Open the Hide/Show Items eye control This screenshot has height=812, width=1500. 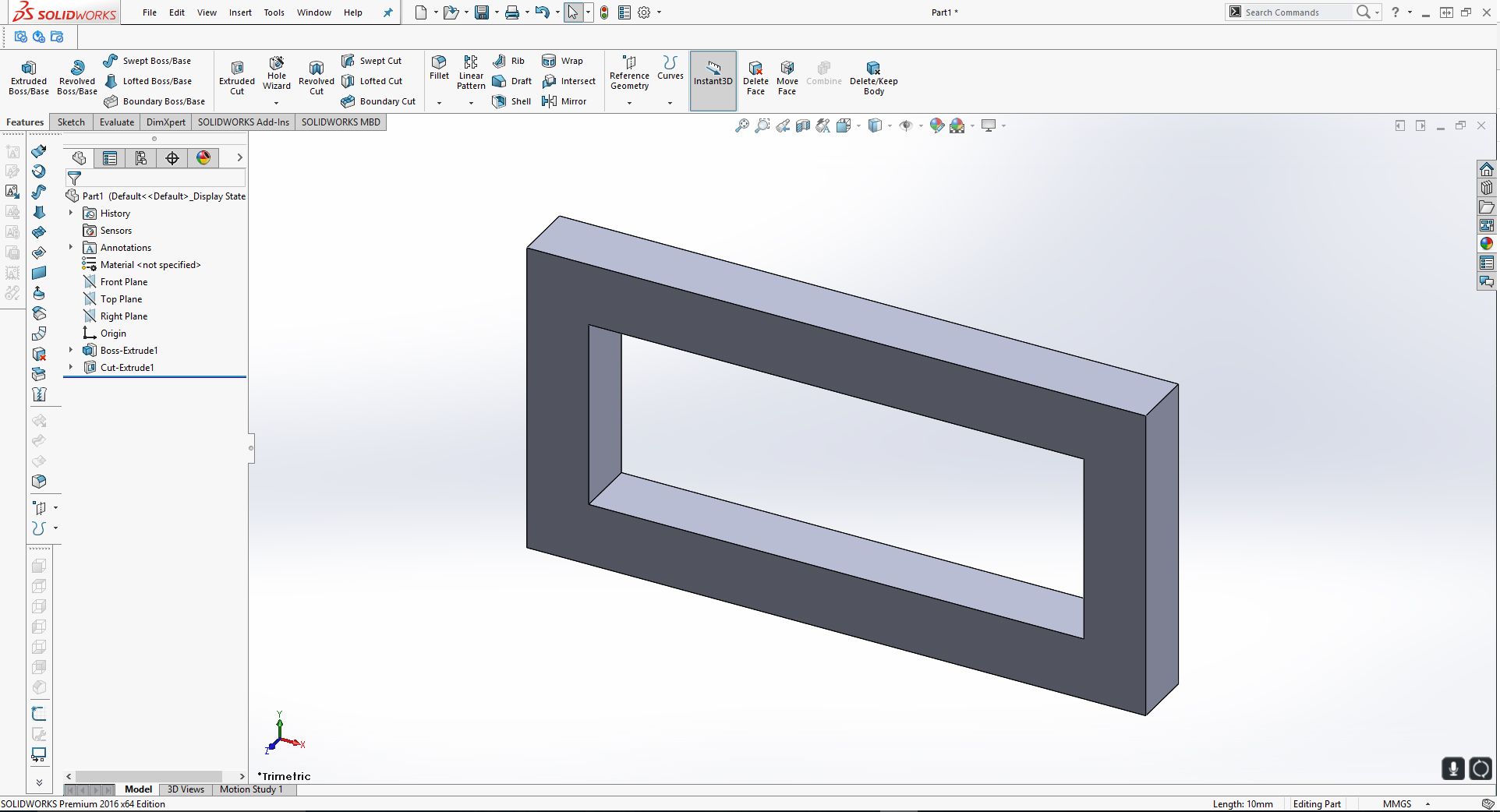tap(906, 125)
